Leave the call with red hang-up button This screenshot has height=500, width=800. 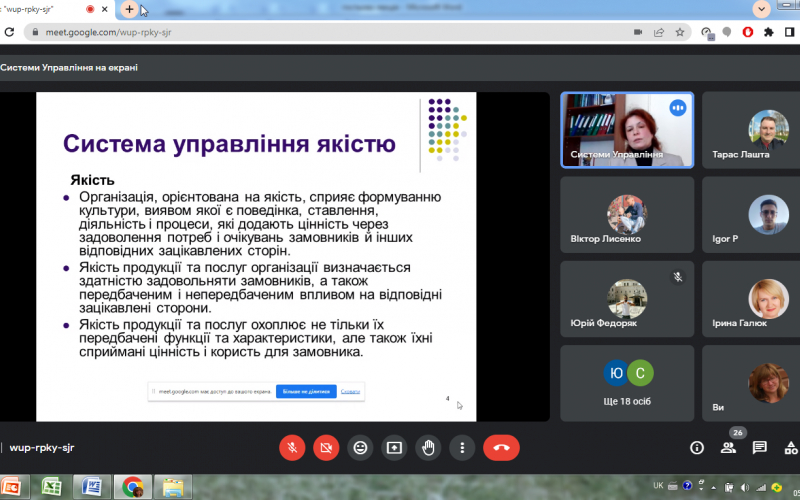pos(501,448)
